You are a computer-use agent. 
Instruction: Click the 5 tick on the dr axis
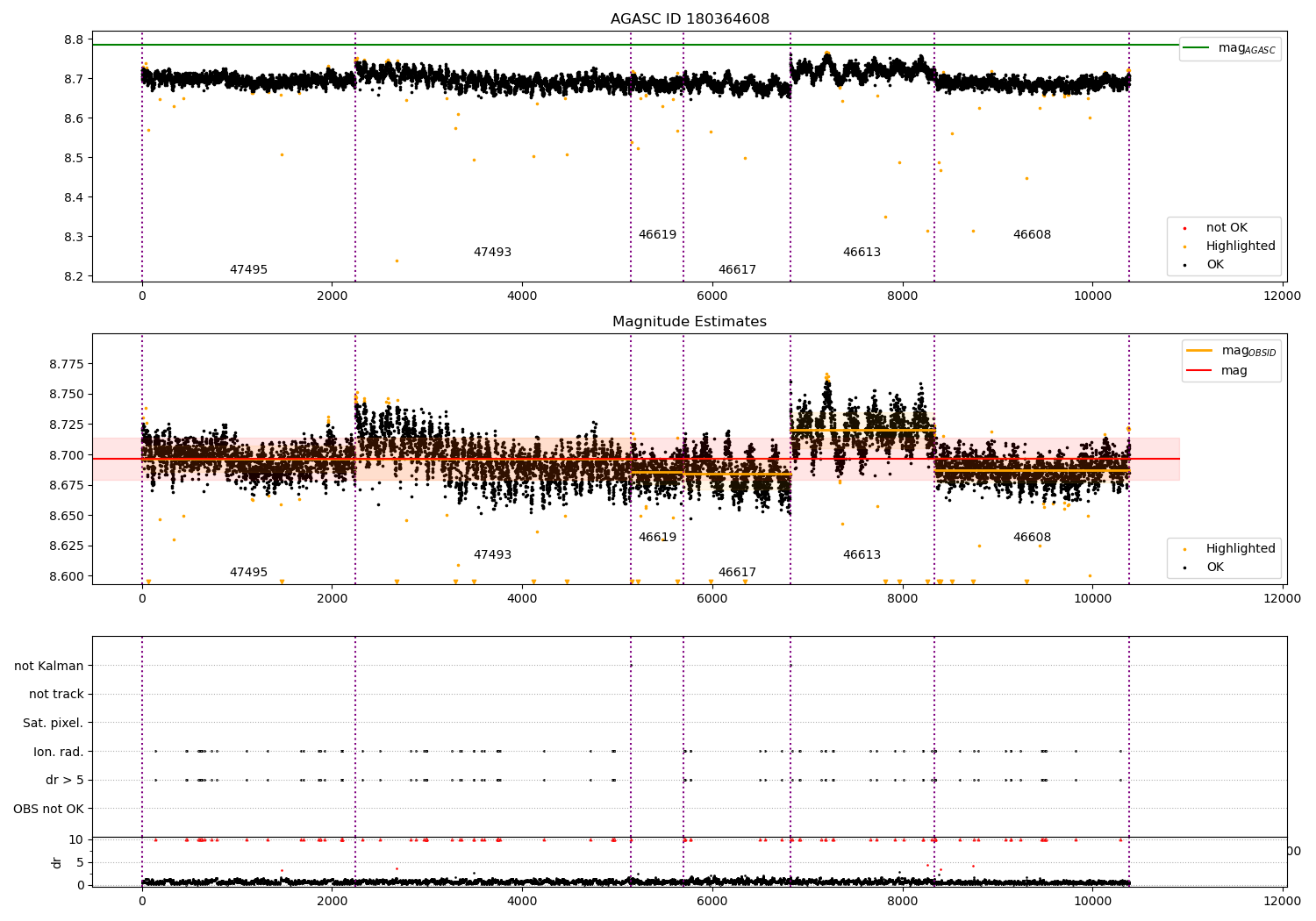click(80, 862)
